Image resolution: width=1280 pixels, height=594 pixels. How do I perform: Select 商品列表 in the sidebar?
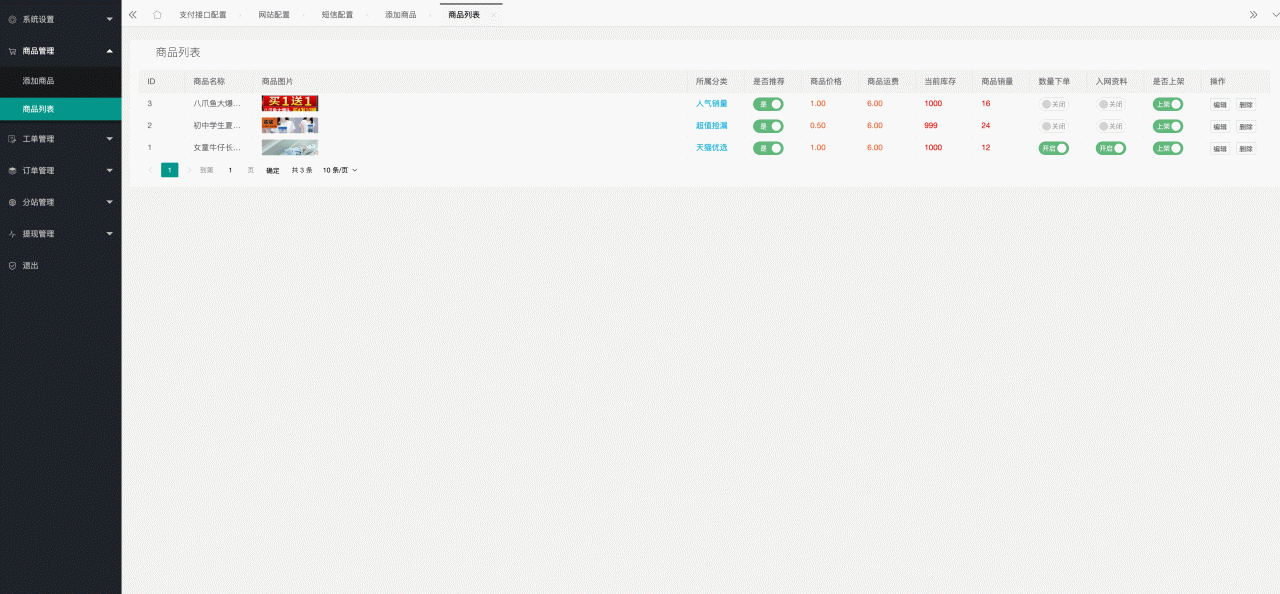[60, 109]
